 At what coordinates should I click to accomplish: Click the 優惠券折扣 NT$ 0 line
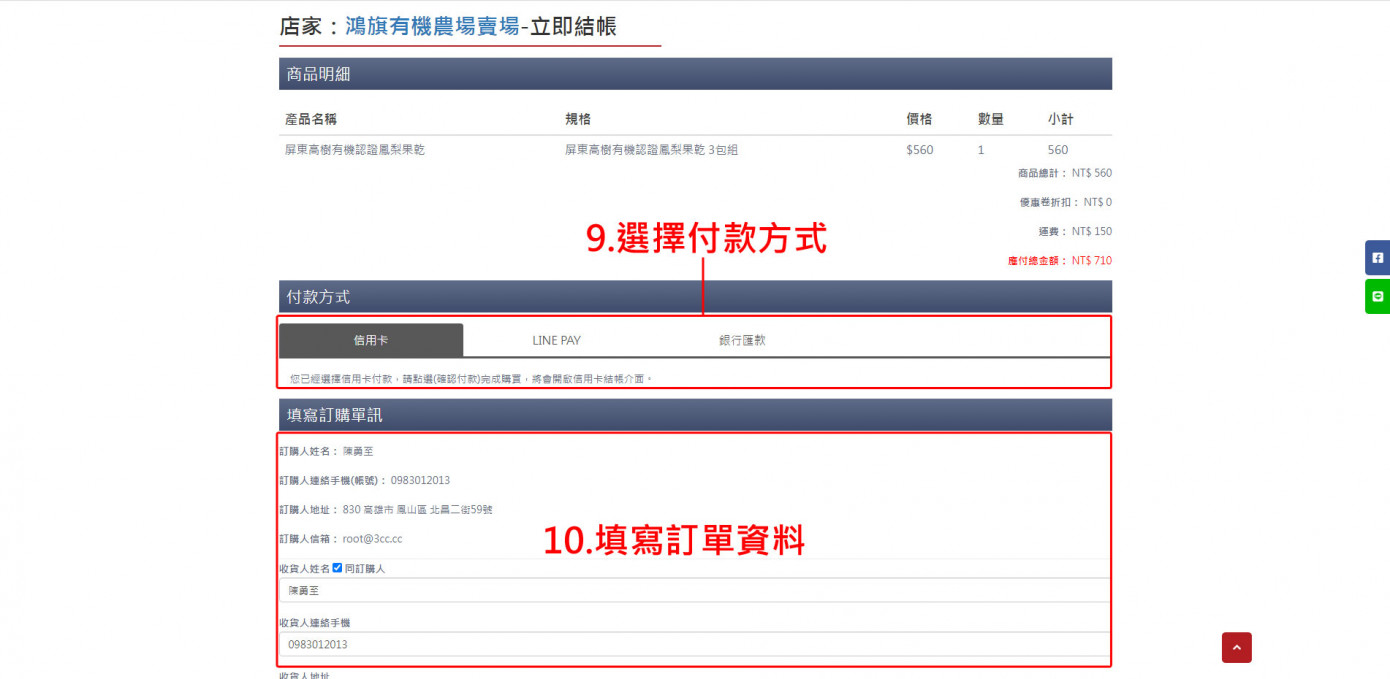(1066, 202)
